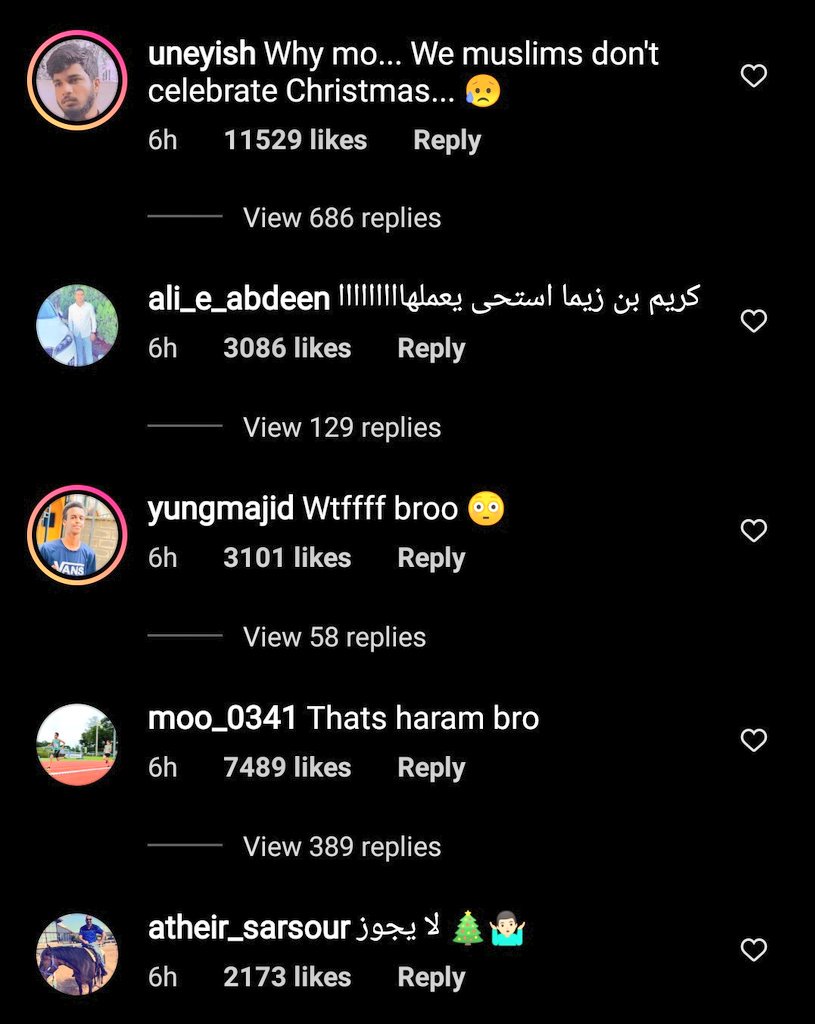This screenshot has width=815, height=1024.
Task: Expand View 58 replies
Action: pyautogui.click(x=334, y=637)
